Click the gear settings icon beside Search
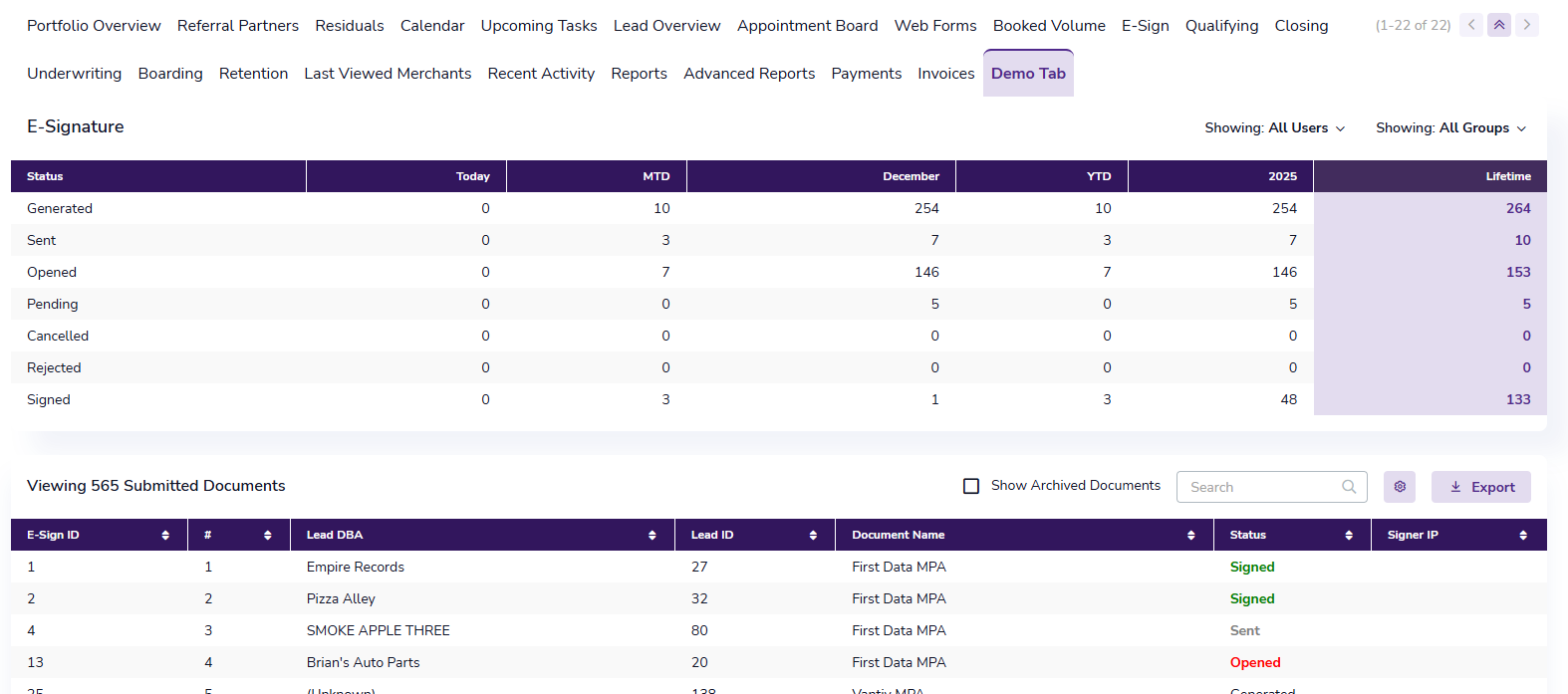The height and width of the screenshot is (694, 1568). (1400, 487)
